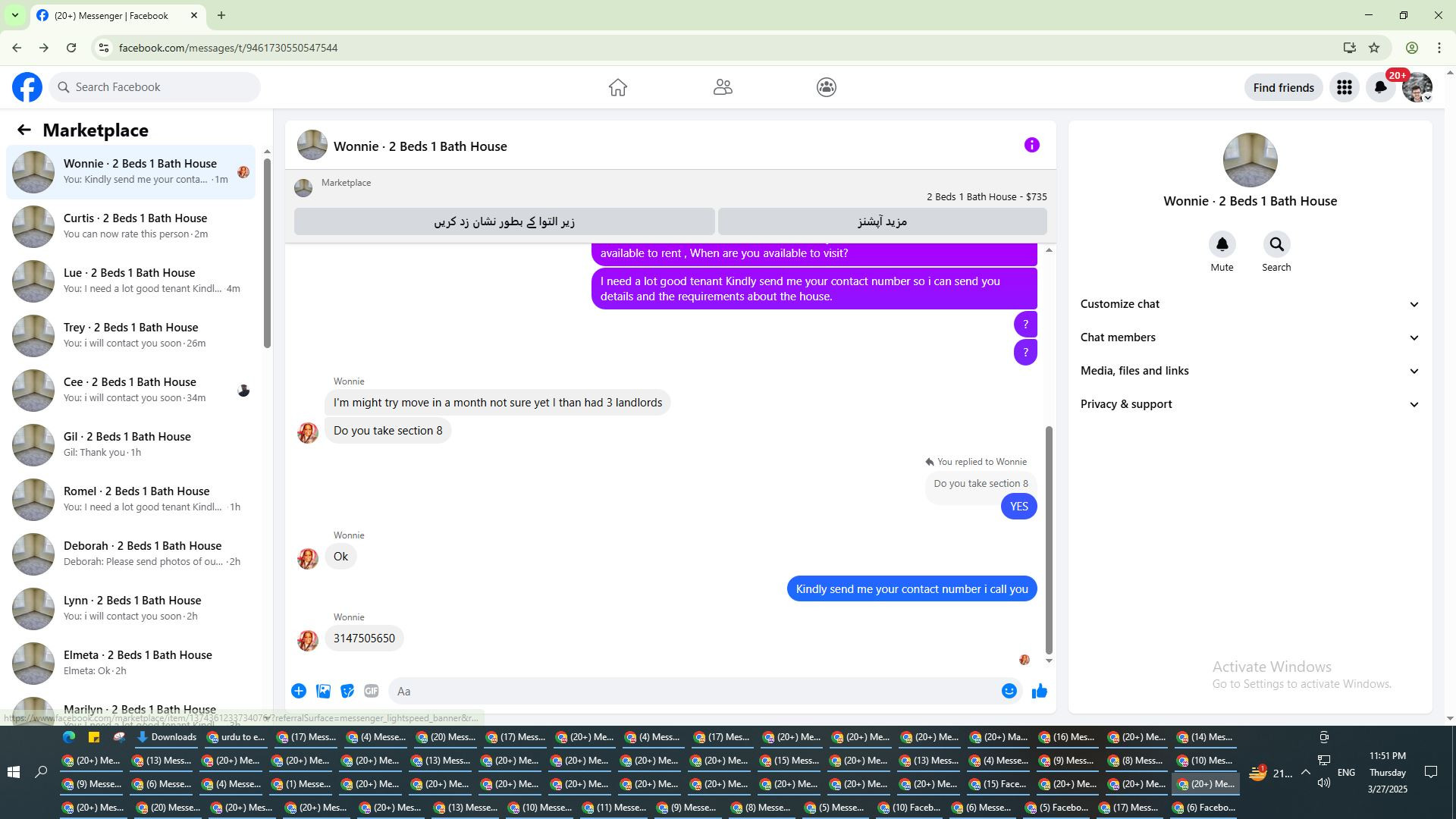Image resolution: width=1456 pixels, height=819 pixels.
Task: Open the Chrome three-dot menu
Action: pyautogui.click(x=1439, y=48)
